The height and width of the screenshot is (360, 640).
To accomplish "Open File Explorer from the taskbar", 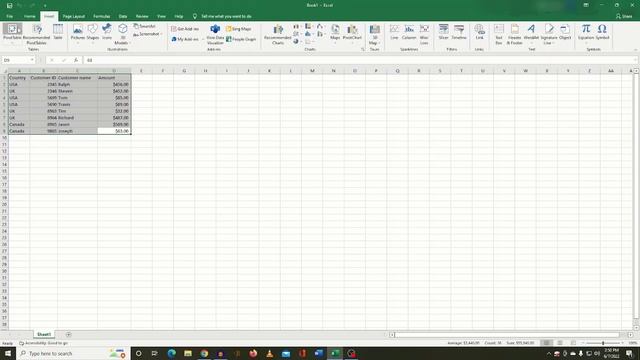I will tap(188, 353).
